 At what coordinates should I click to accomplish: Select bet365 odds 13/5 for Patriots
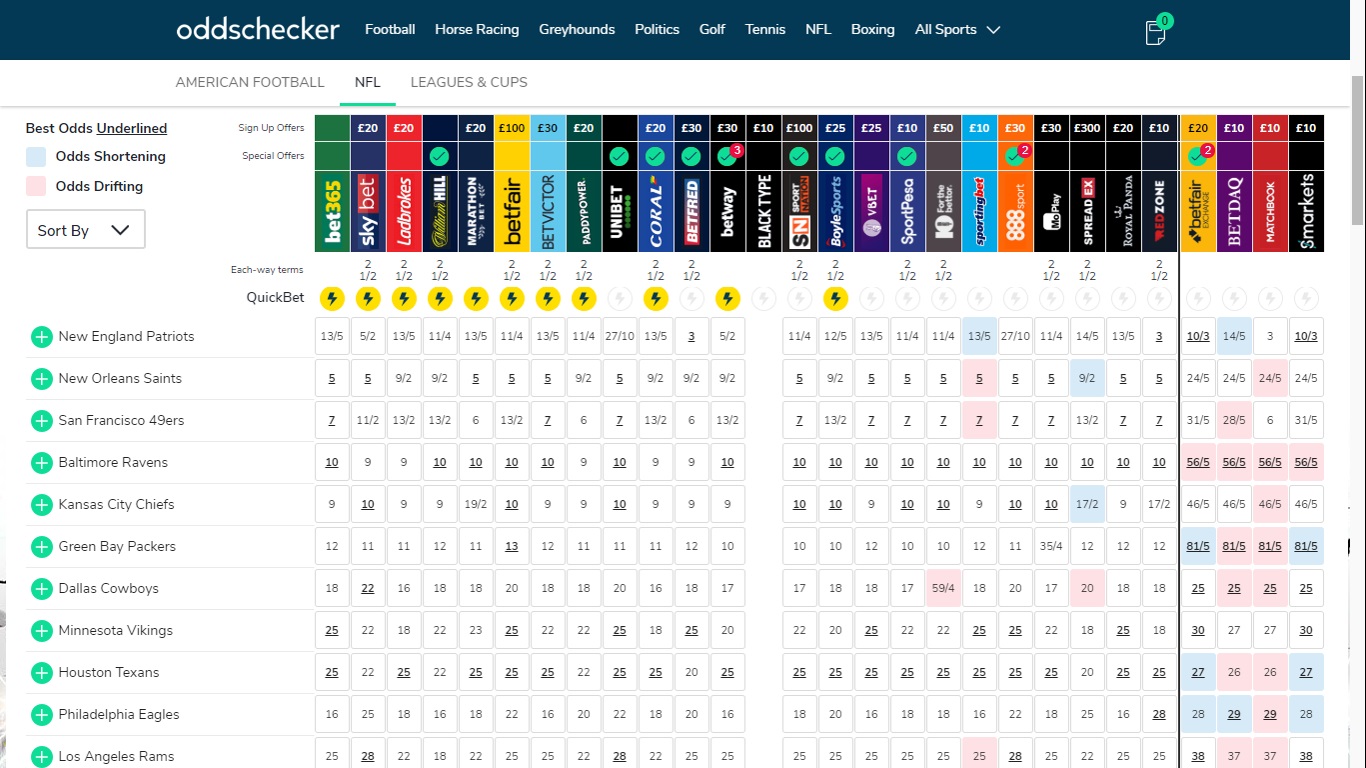(x=332, y=336)
